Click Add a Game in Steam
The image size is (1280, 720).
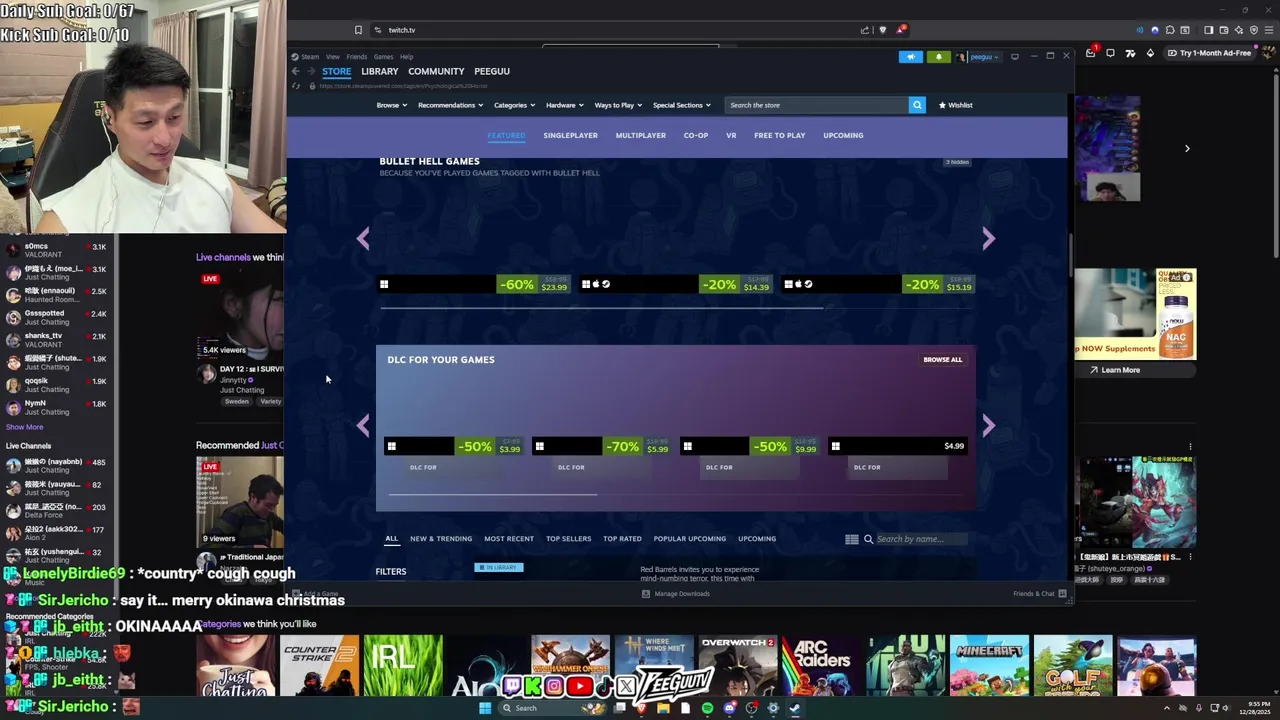click(x=315, y=594)
